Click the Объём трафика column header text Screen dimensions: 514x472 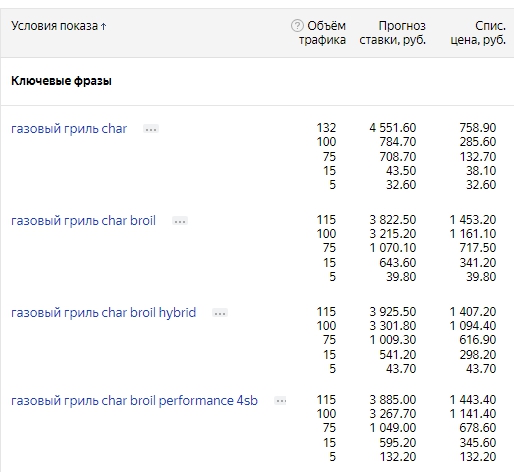coord(322,33)
